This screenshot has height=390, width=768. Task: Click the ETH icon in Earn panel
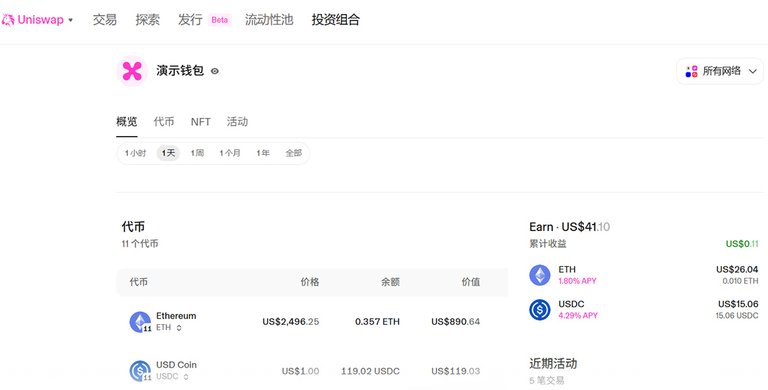(x=540, y=275)
